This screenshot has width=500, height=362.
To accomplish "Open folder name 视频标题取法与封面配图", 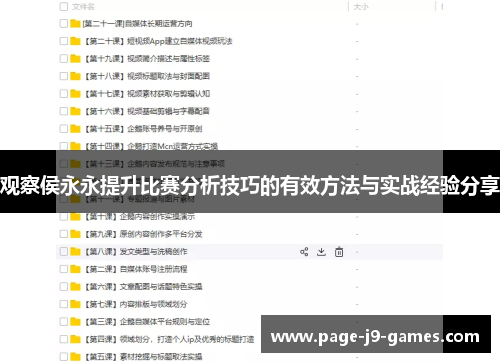I will [x=168, y=76].
